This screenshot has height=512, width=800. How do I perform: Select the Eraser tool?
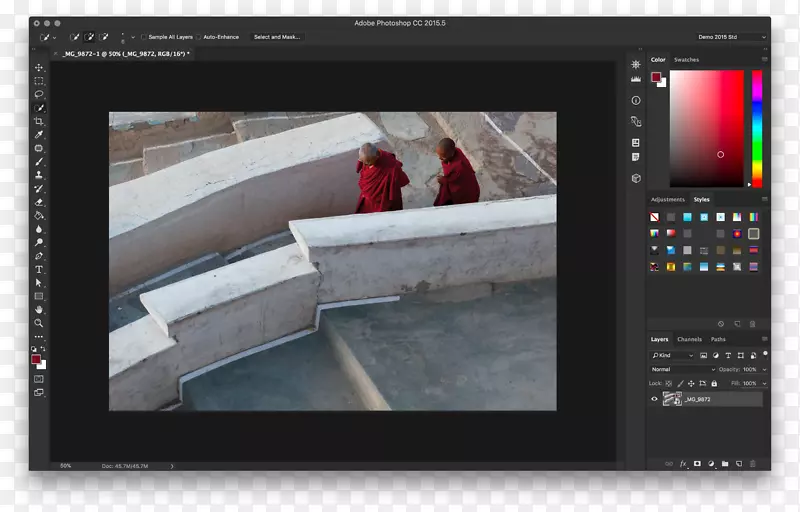pyautogui.click(x=39, y=202)
